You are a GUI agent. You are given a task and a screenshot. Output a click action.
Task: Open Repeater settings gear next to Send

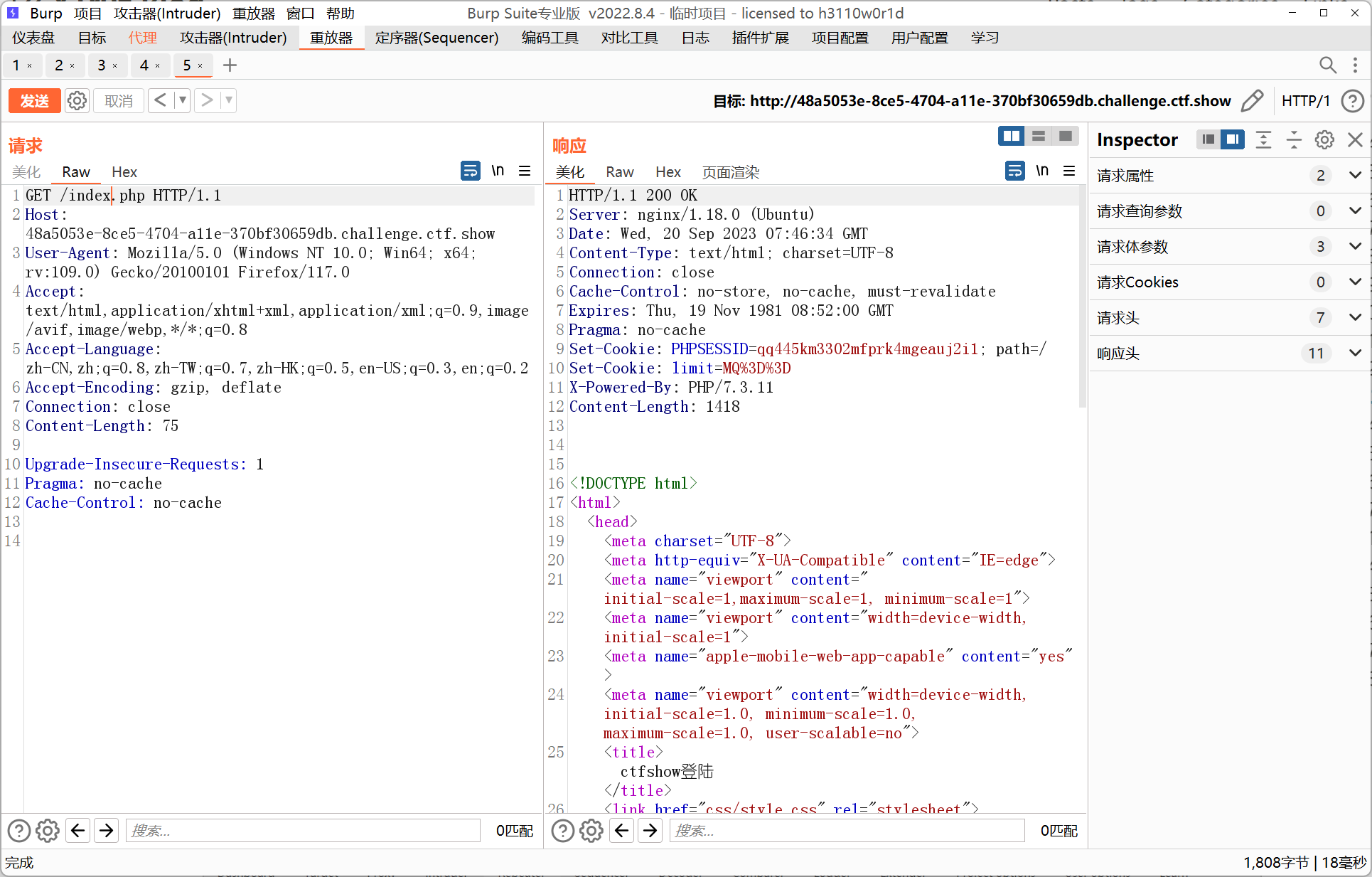pyautogui.click(x=77, y=100)
